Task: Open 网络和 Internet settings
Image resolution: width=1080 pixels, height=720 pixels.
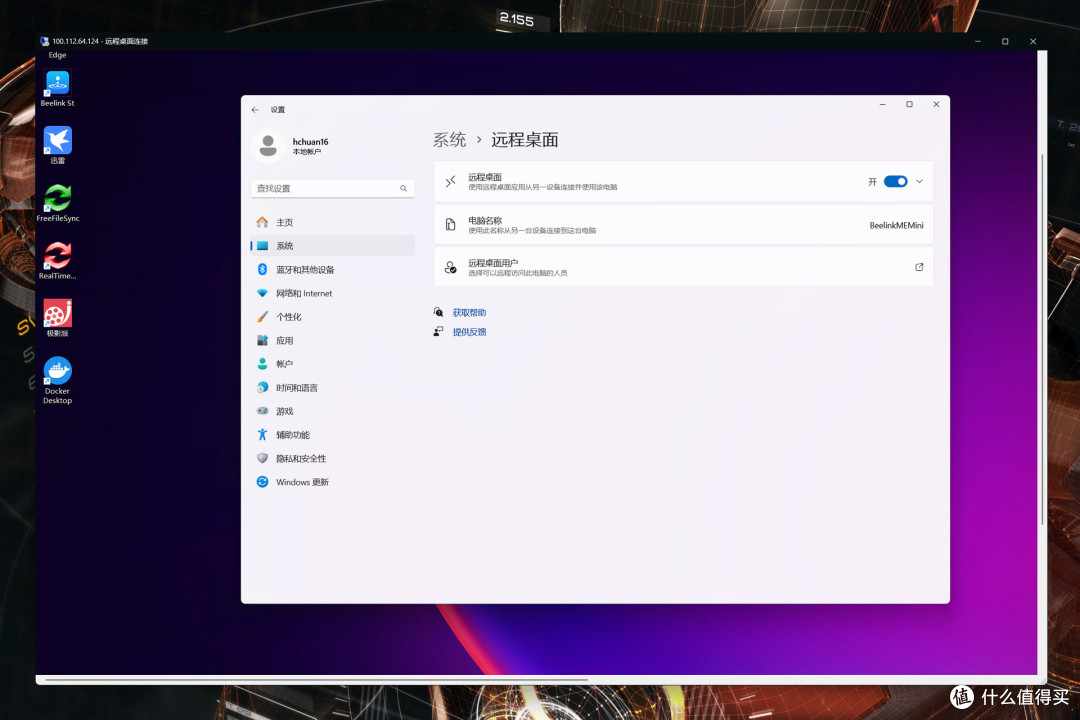Action: click(x=333, y=293)
